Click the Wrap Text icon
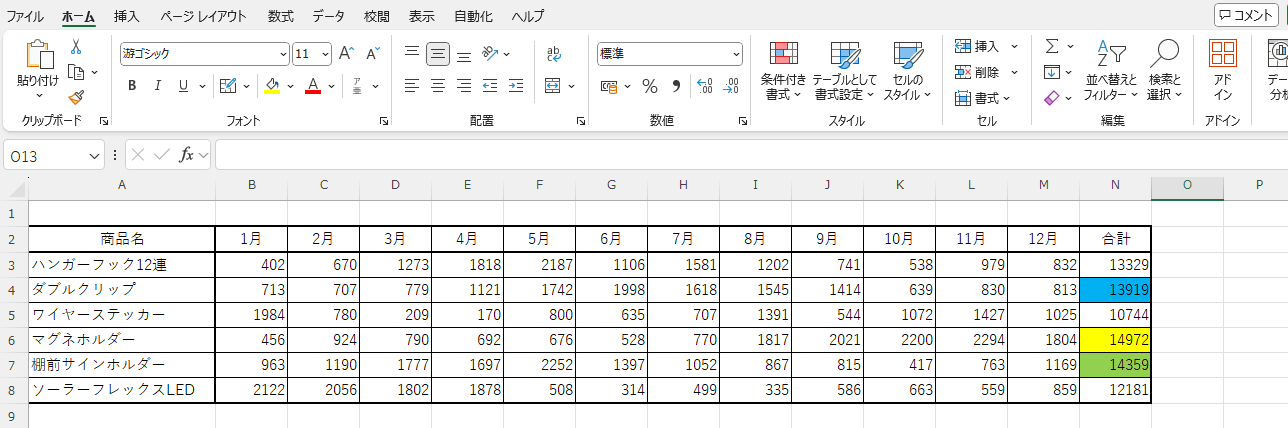The image size is (1288, 428). click(x=553, y=54)
